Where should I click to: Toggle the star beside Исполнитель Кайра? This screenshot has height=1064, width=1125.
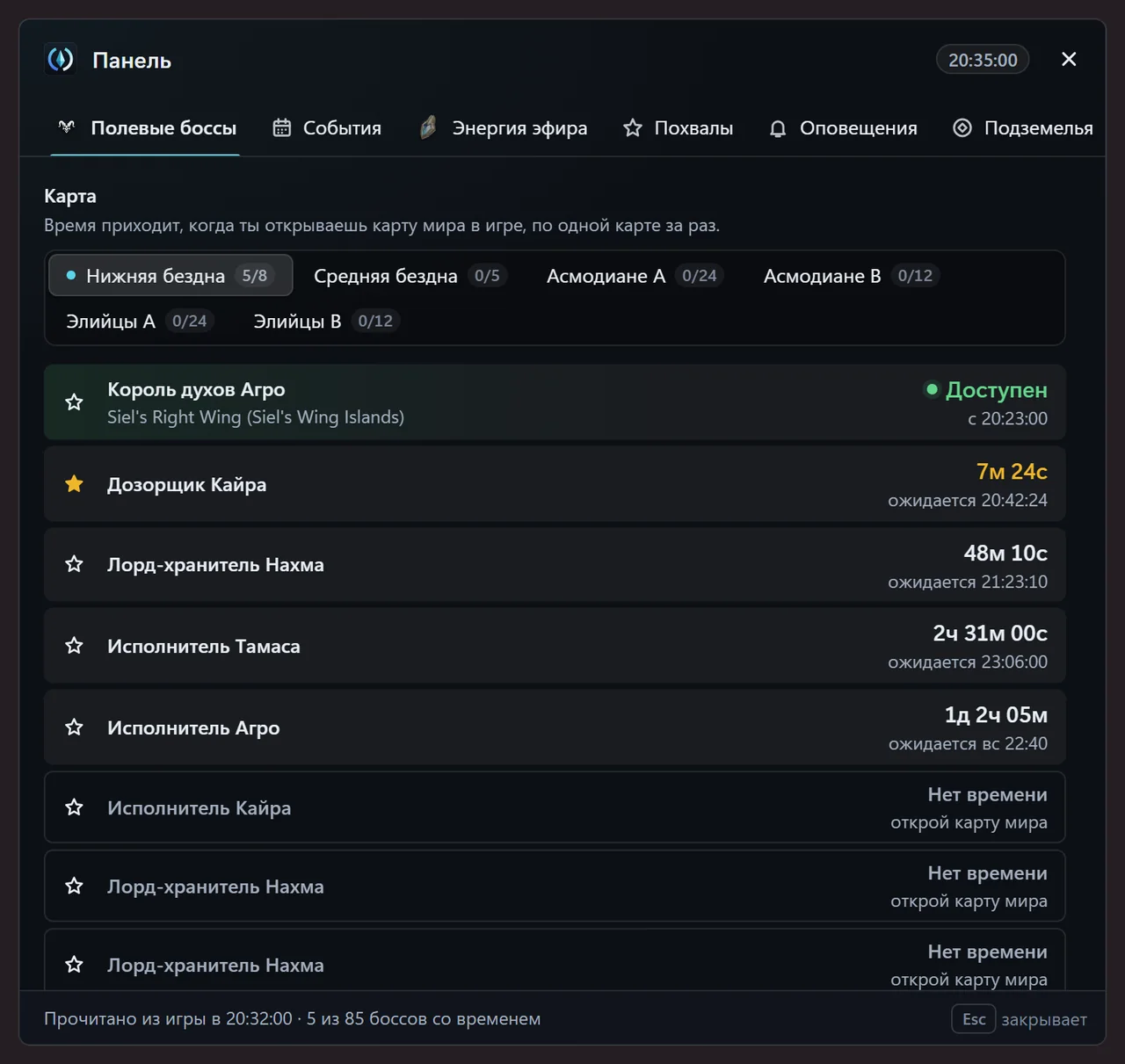[74, 807]
